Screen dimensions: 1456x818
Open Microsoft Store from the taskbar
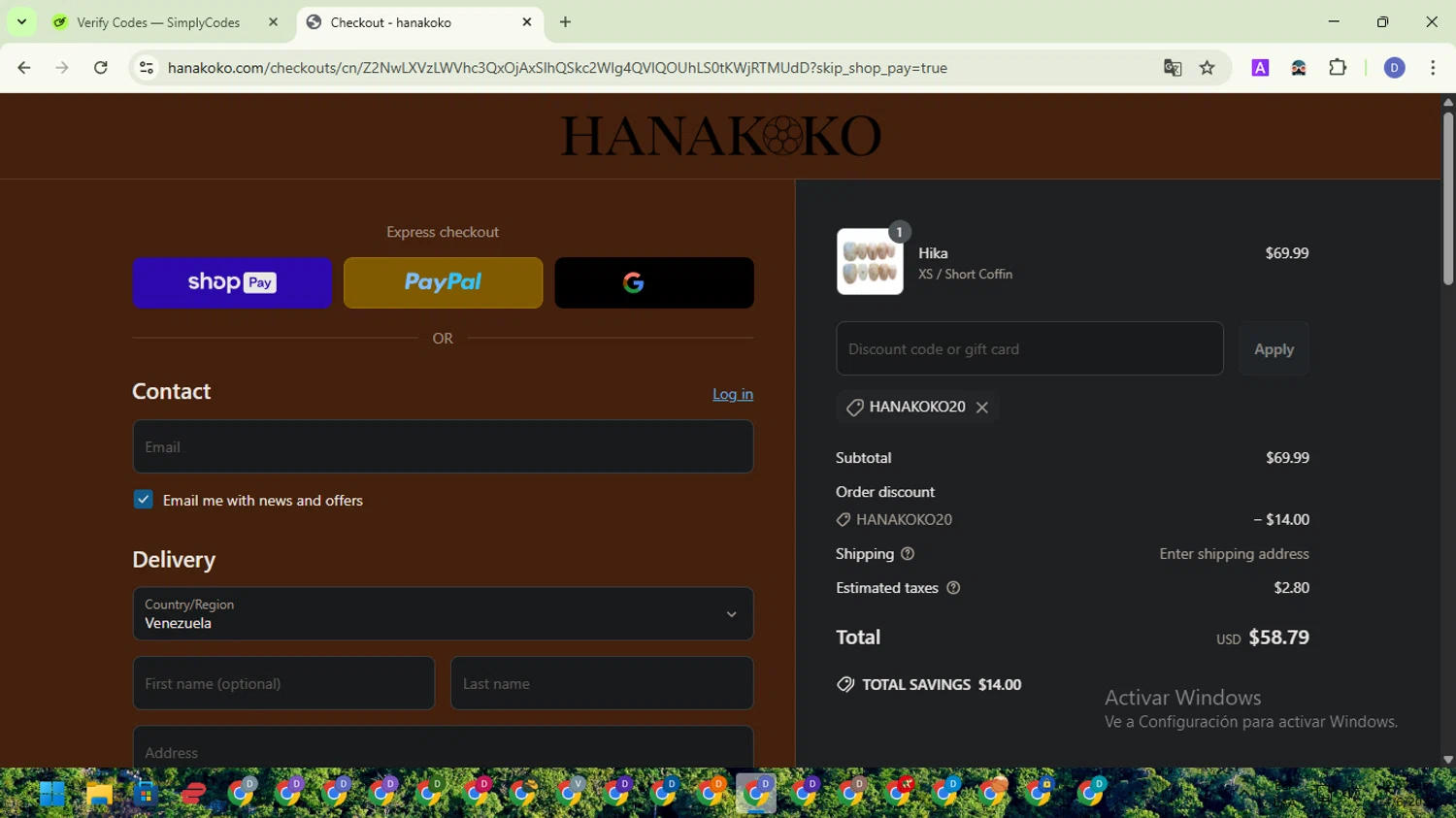pos(146,794)
